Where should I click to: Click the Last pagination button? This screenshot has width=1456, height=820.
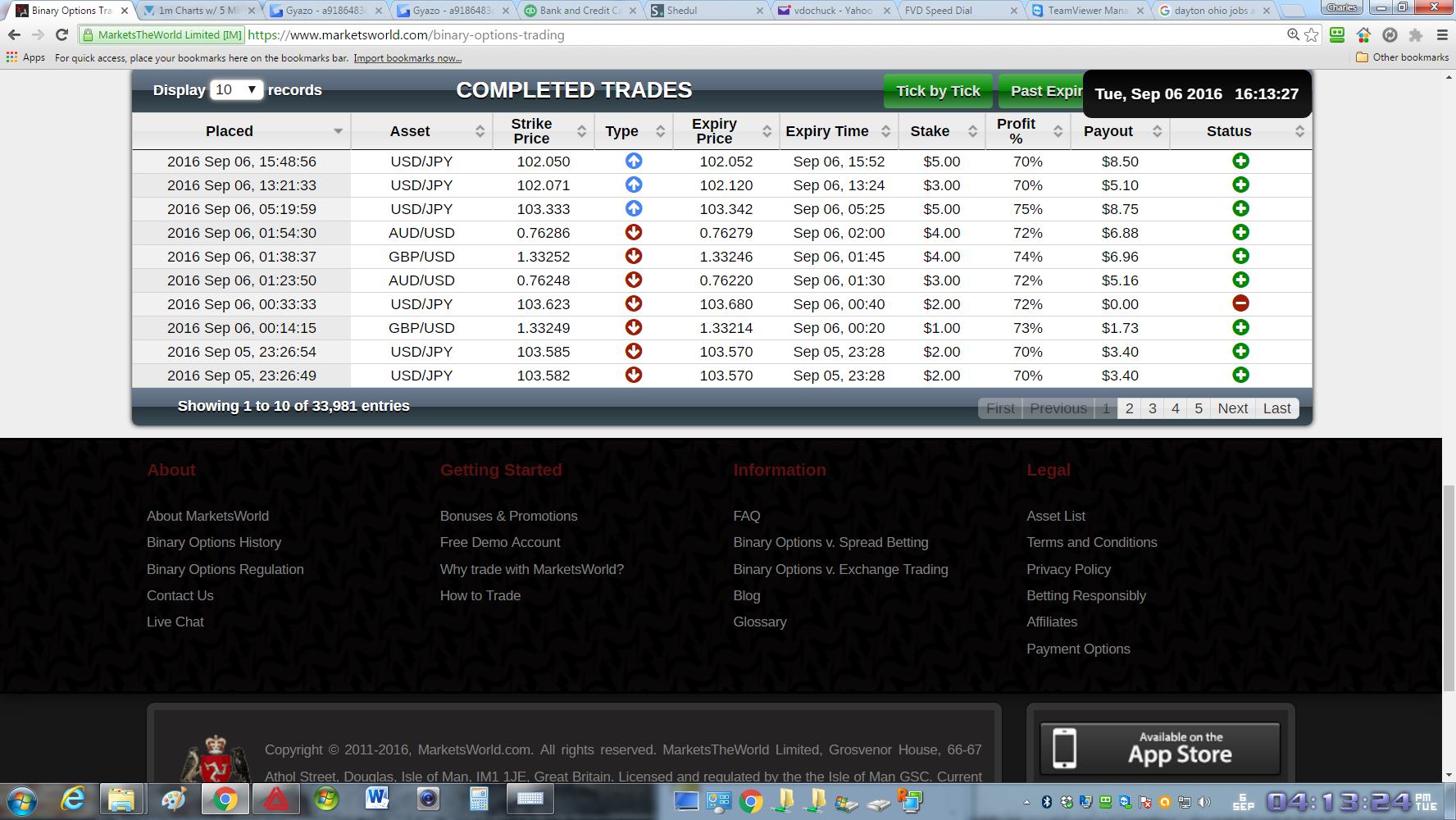(1276, 408)
